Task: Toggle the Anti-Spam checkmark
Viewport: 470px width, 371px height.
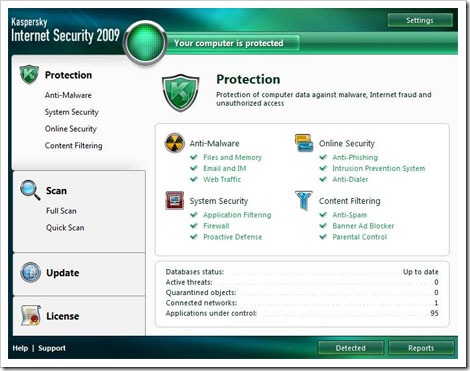Action: pos(323,215)
